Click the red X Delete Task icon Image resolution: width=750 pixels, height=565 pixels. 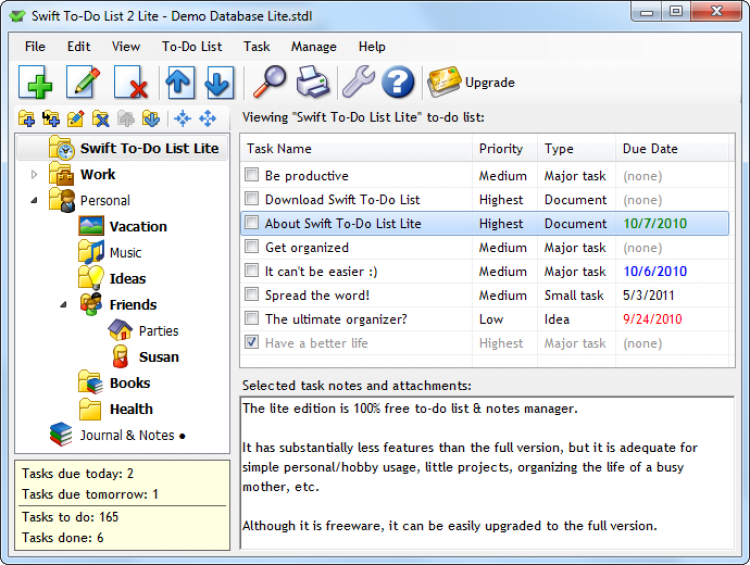point(131,82)
